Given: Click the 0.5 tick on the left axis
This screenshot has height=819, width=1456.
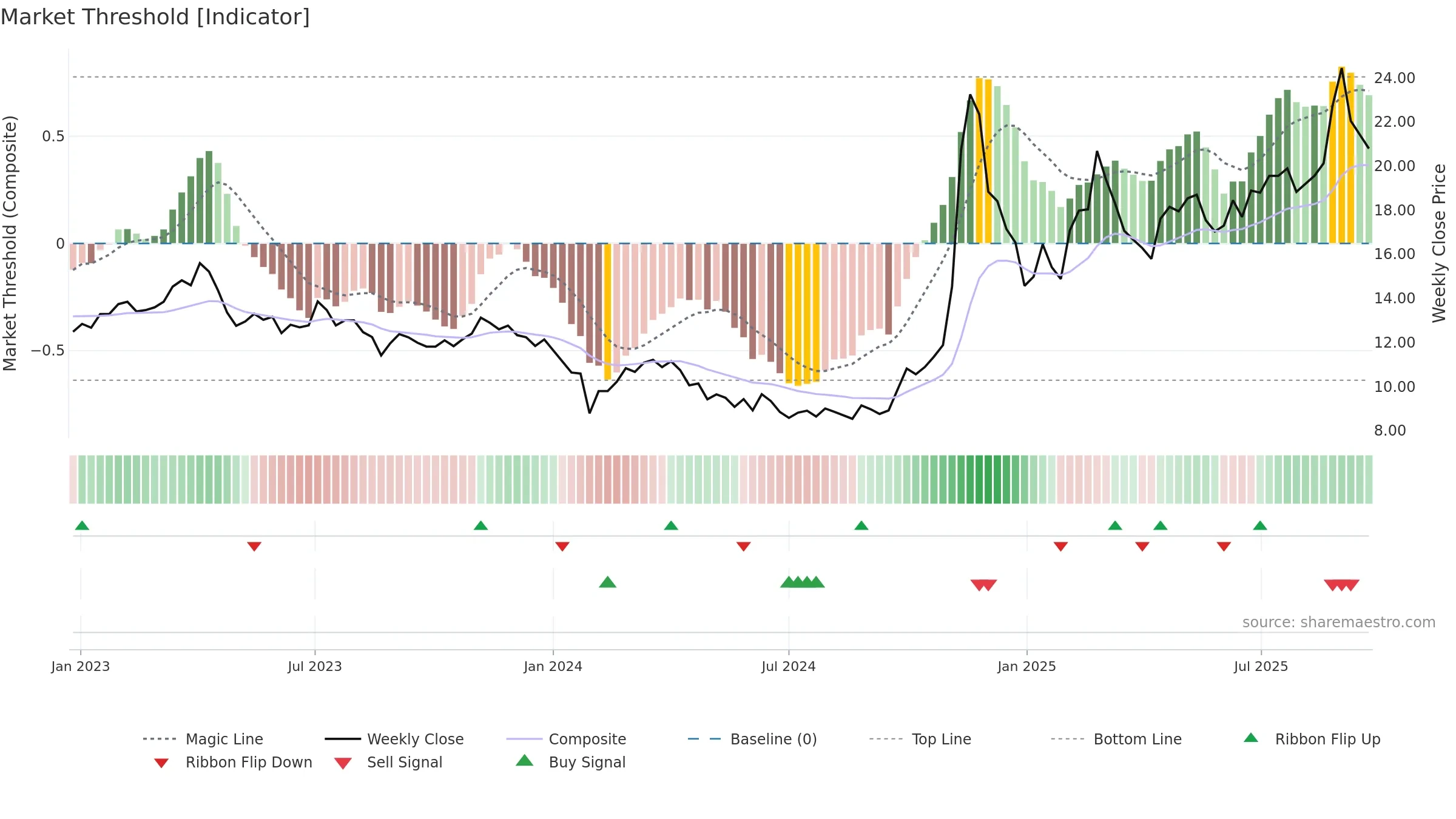Looking at the screenshot, I should click(53, 136).
